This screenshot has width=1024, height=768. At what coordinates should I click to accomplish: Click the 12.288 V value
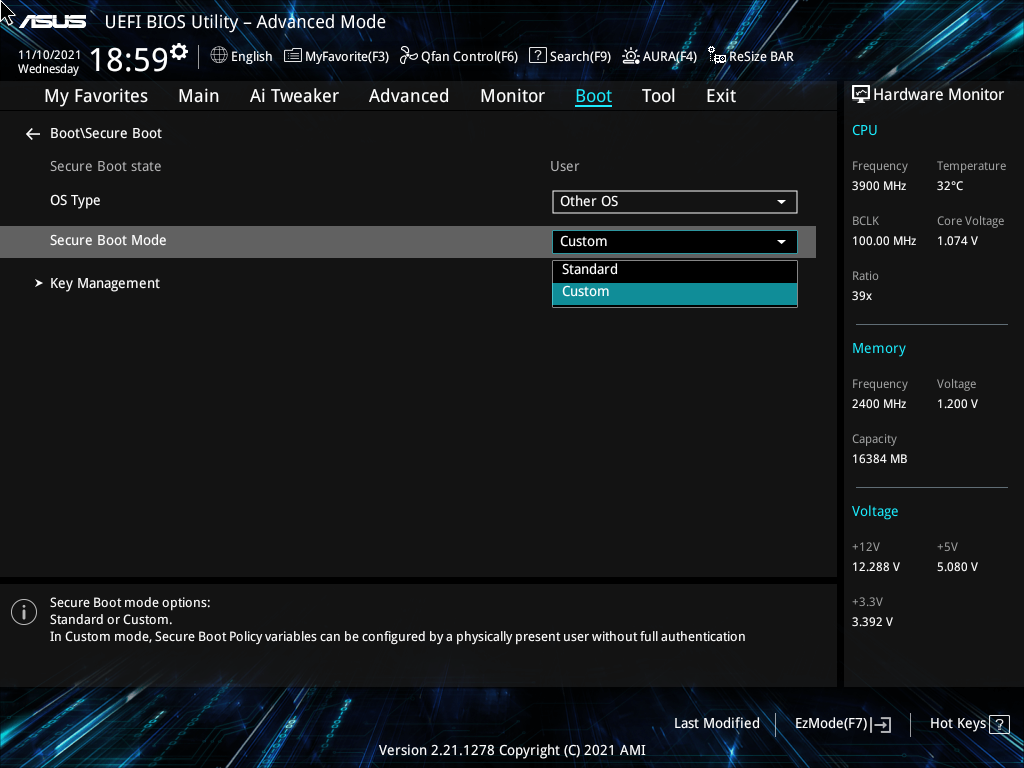tap(875, 567)
